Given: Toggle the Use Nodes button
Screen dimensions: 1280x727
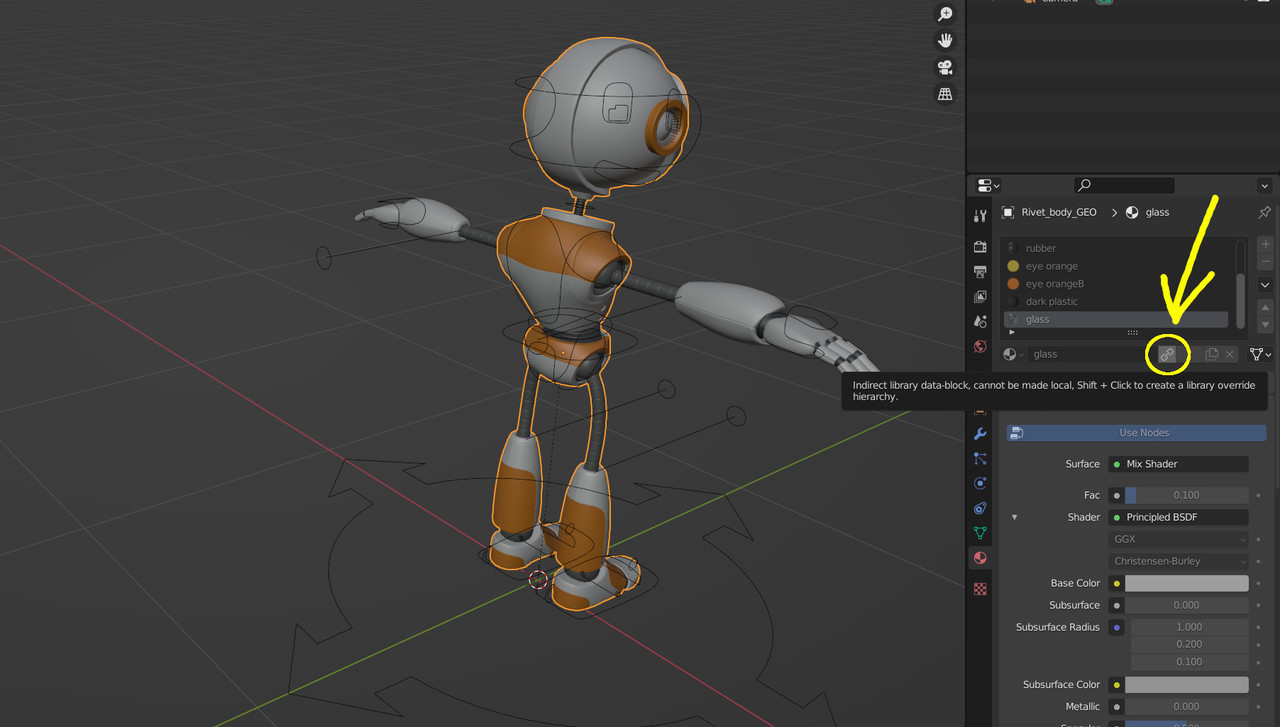Looking at the screenshot, I should click(x=1136, y=433).
